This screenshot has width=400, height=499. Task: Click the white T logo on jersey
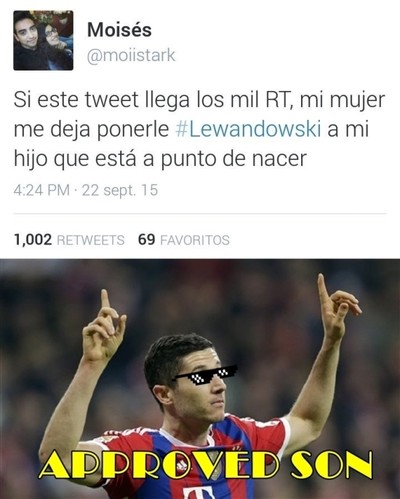(x=199, y=492)
